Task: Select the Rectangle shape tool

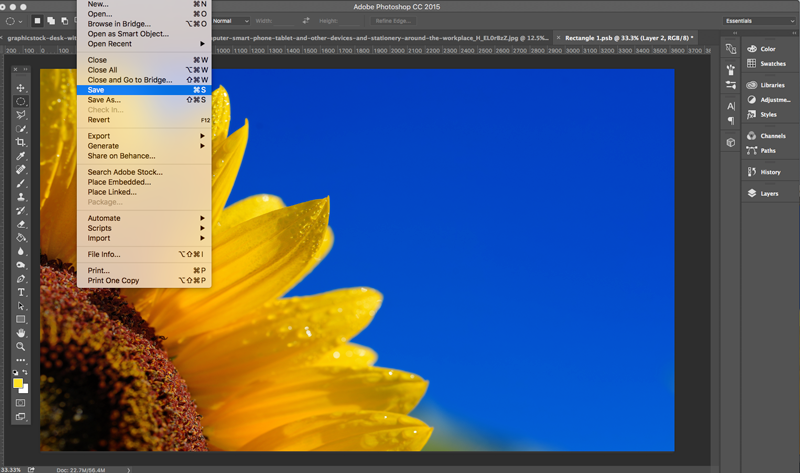Action: (x=20, y=319)
